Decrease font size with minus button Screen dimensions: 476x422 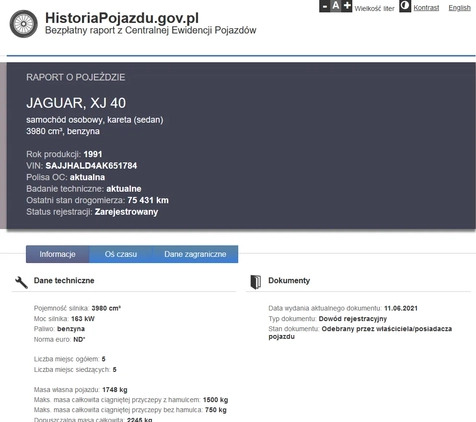325,6
